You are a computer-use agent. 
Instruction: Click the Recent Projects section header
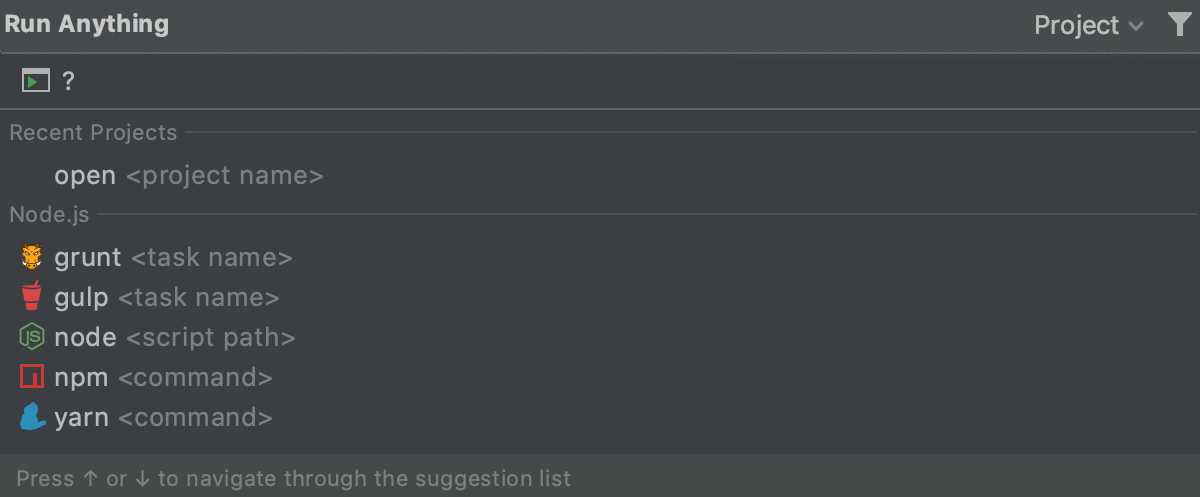[x=93, y=132]
